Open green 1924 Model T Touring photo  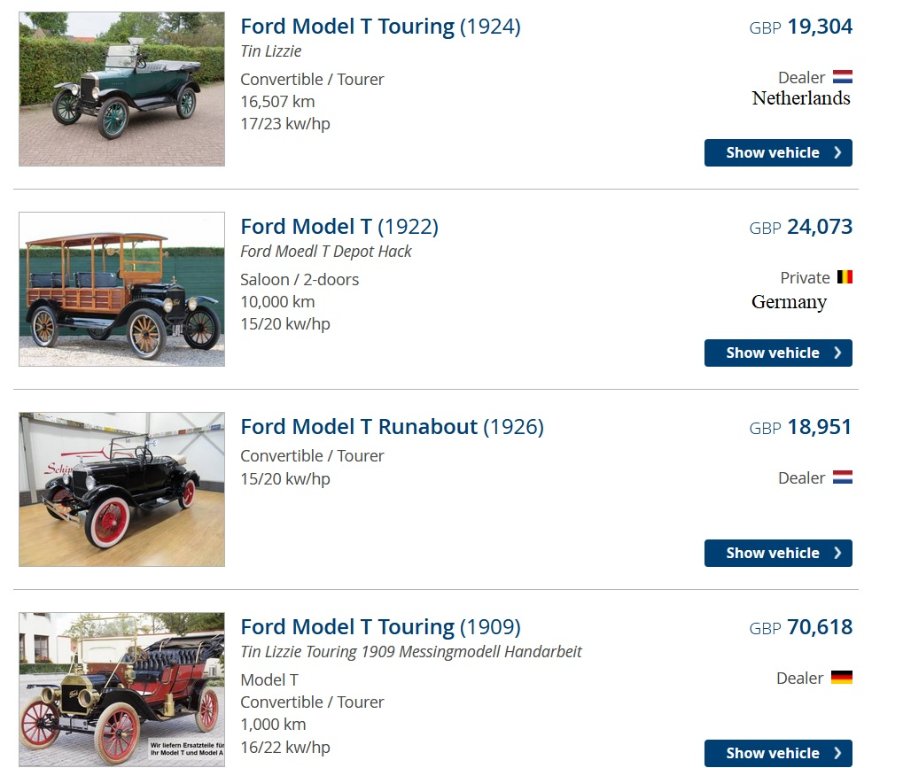(x=122, y=89)
